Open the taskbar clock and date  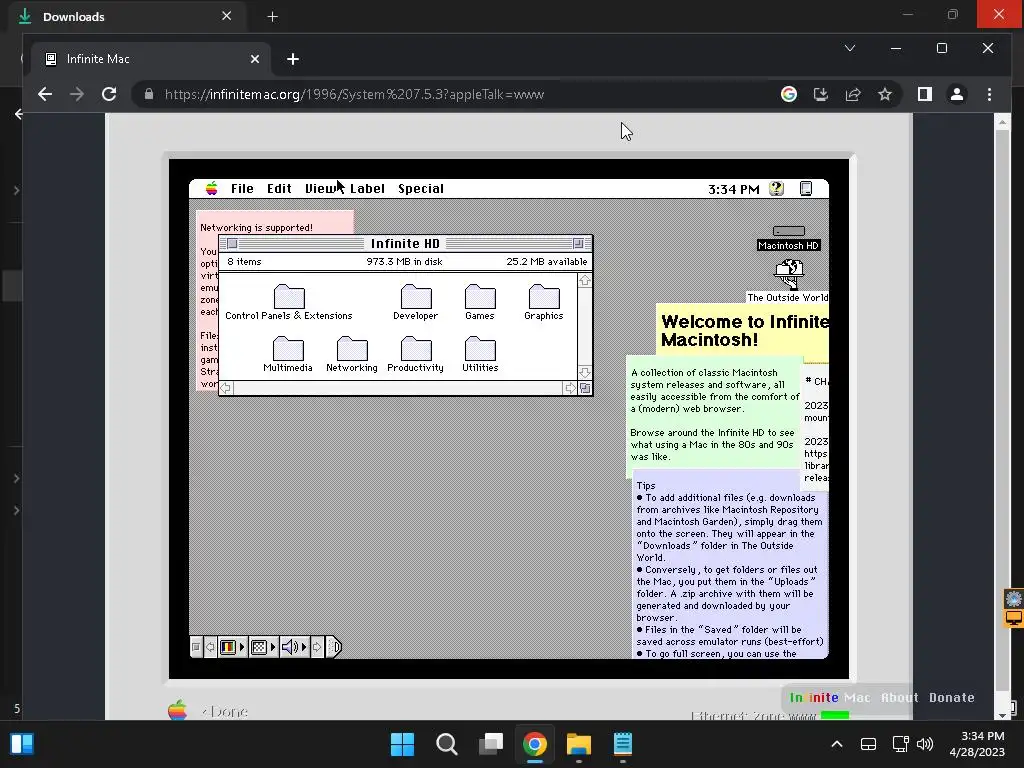click(977, 744)
